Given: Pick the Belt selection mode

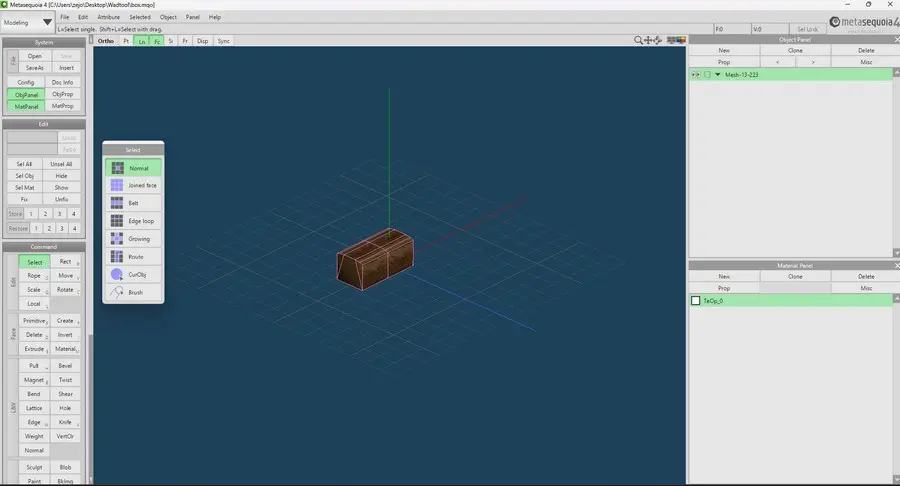Looking at the screenshot, I should [x=133, y=203].
